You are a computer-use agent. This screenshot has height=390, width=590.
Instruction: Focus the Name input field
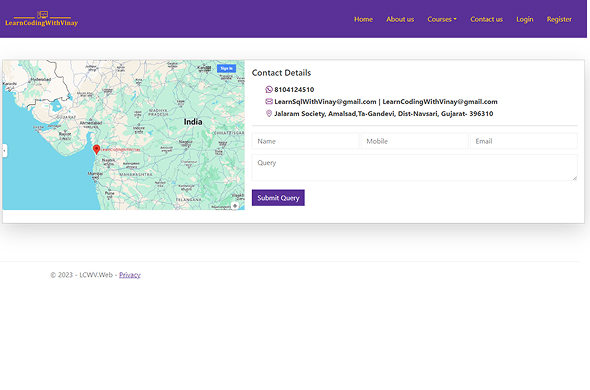[x=305, y=141]
